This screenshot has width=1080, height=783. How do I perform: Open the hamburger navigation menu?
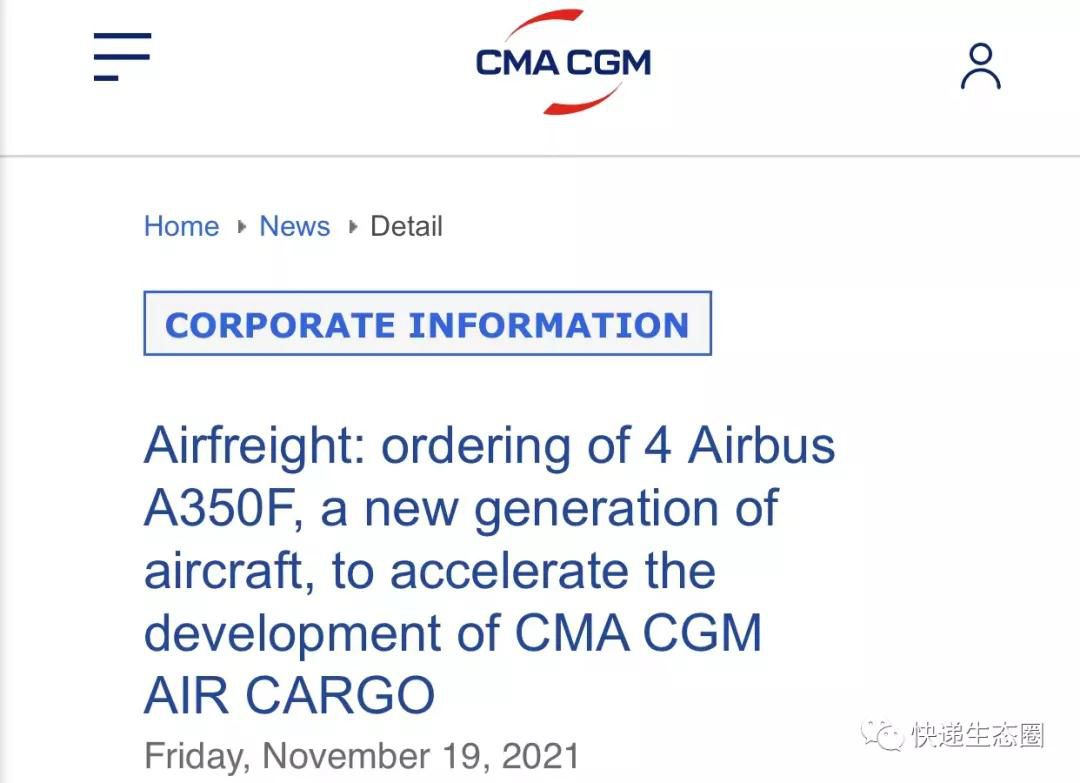tap(123, 56)
